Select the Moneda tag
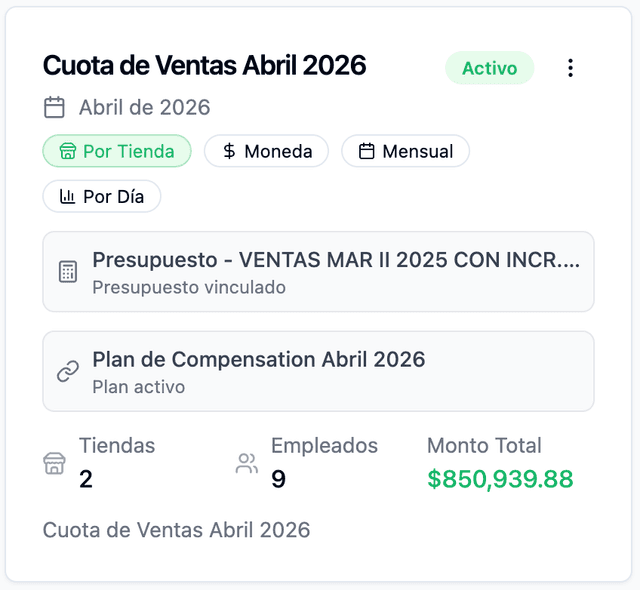 click(266, 151)
